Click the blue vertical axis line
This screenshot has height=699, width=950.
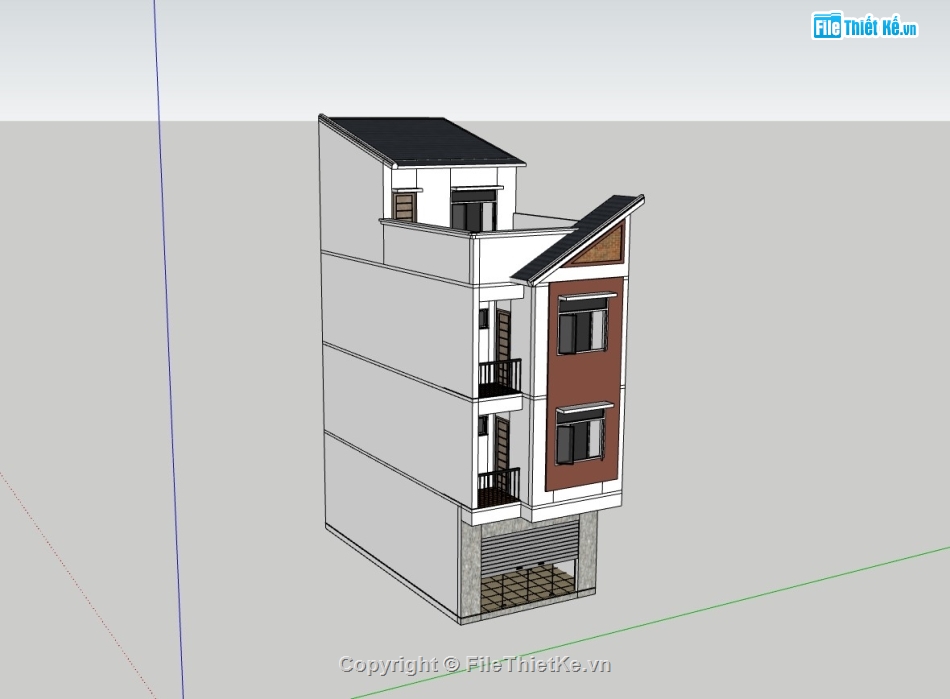tap(168, 348)
